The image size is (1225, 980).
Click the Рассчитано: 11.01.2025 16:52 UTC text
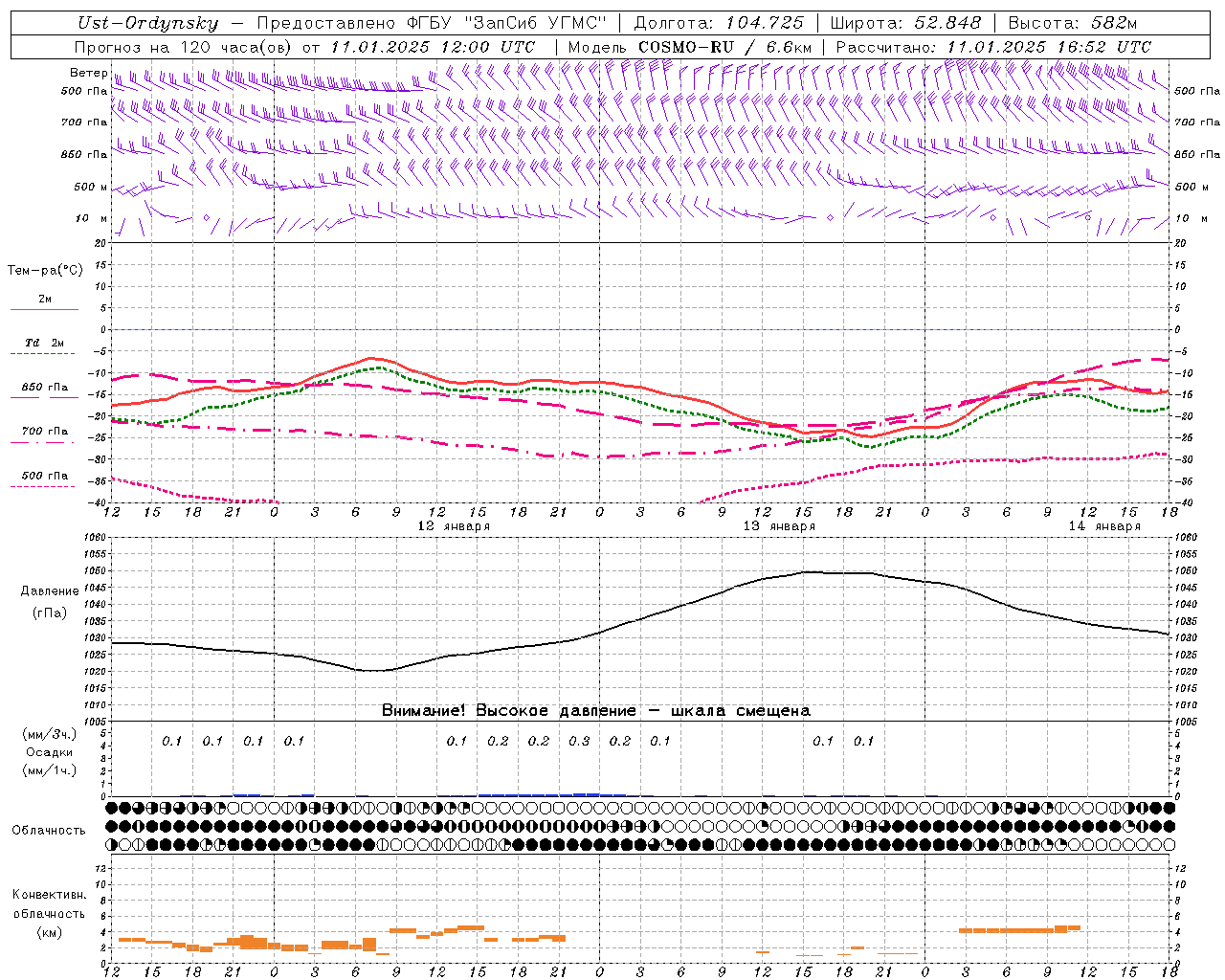tap(993, 47)
